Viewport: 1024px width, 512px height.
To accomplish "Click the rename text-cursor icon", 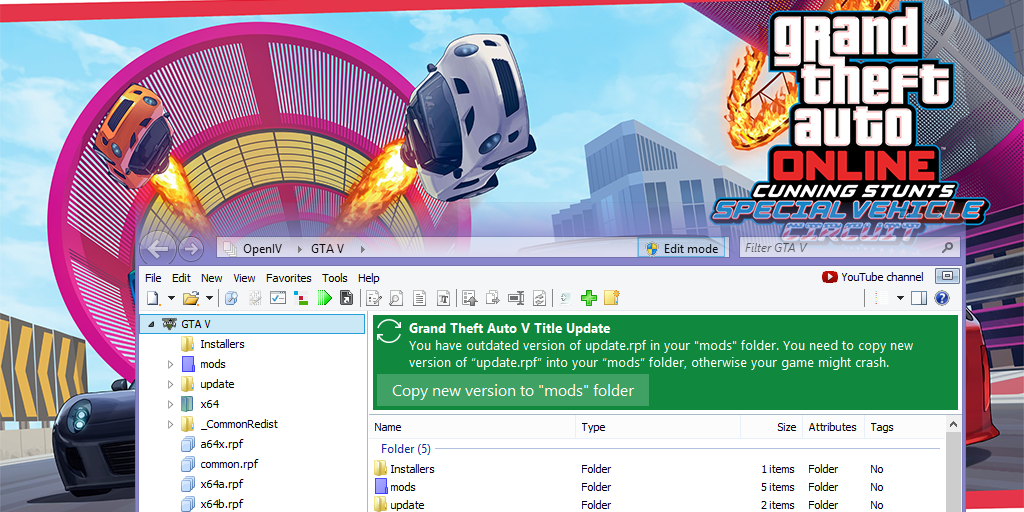I will (x=516, y=298).
